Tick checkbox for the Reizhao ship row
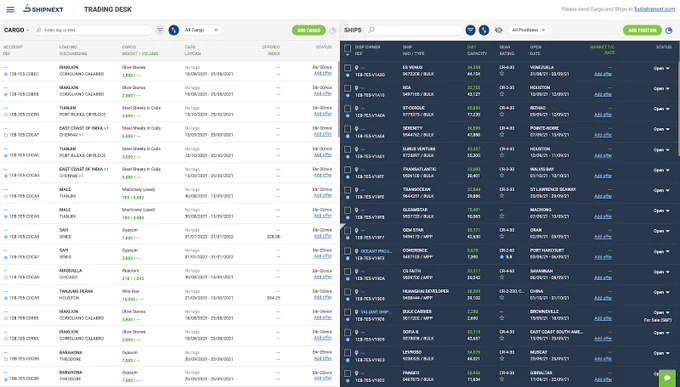Viewport: 680px width, 387px height. (x=347, y=109)
